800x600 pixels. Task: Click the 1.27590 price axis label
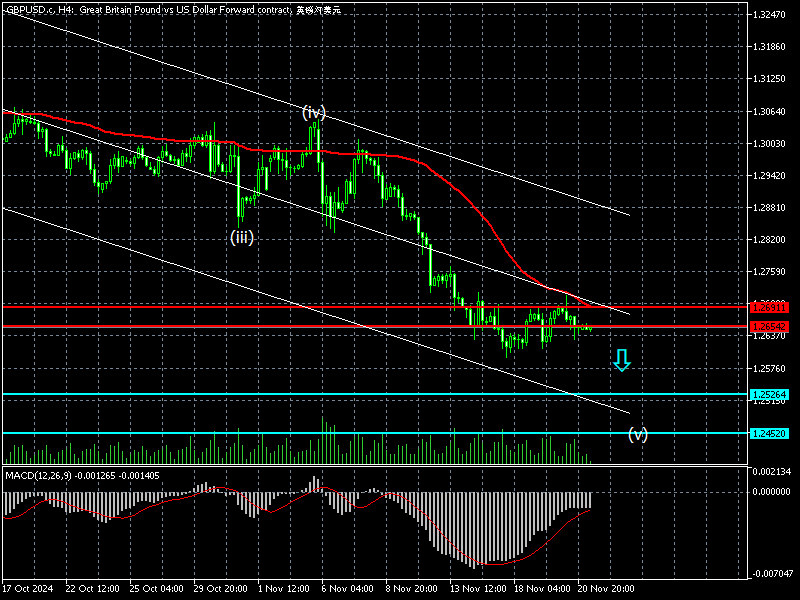pyautogui.click(x=769, y=272)
